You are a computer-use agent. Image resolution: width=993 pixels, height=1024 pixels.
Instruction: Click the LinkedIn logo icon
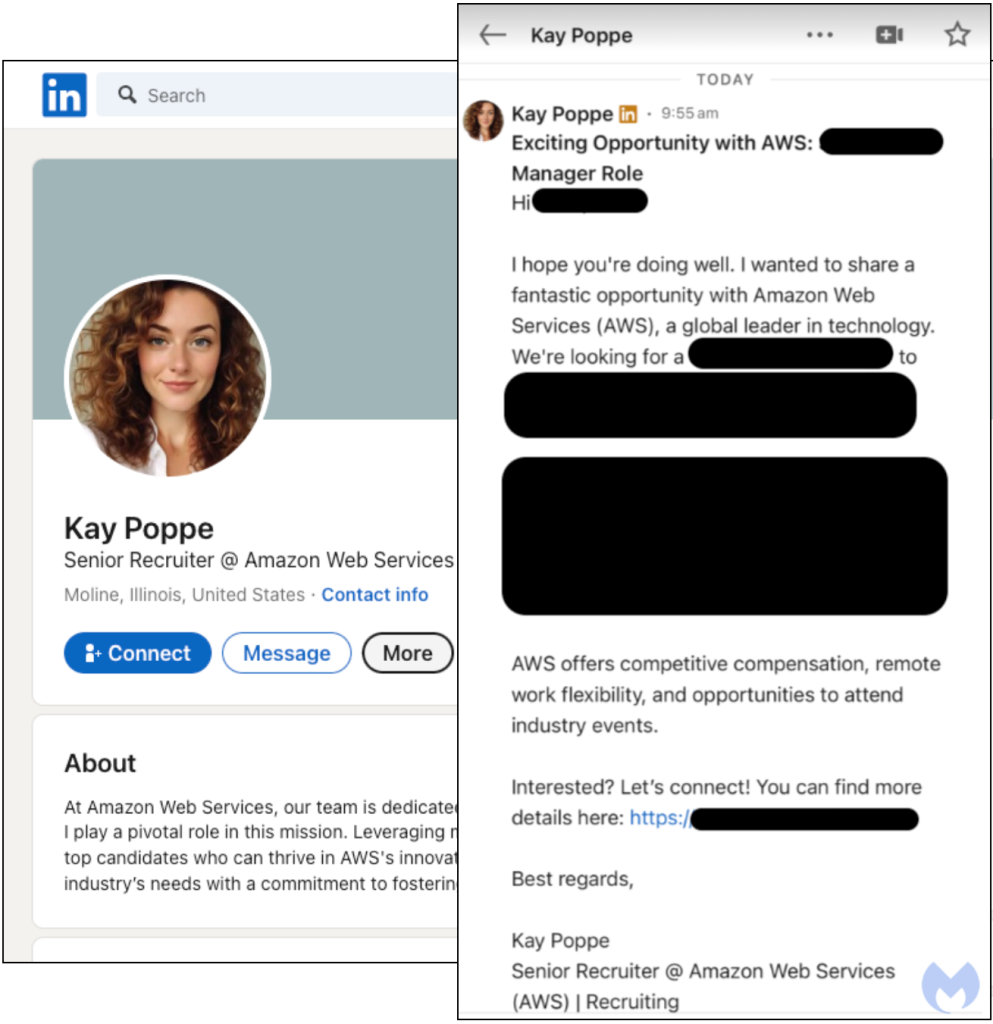64,95
